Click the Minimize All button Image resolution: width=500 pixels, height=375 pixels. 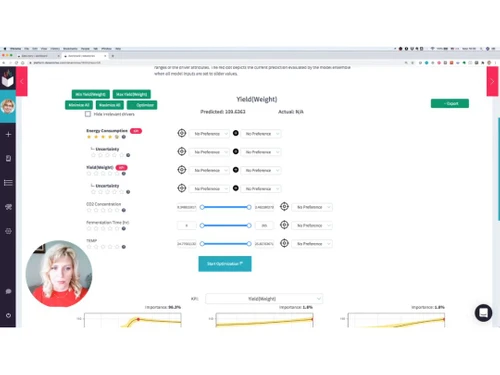79,105
